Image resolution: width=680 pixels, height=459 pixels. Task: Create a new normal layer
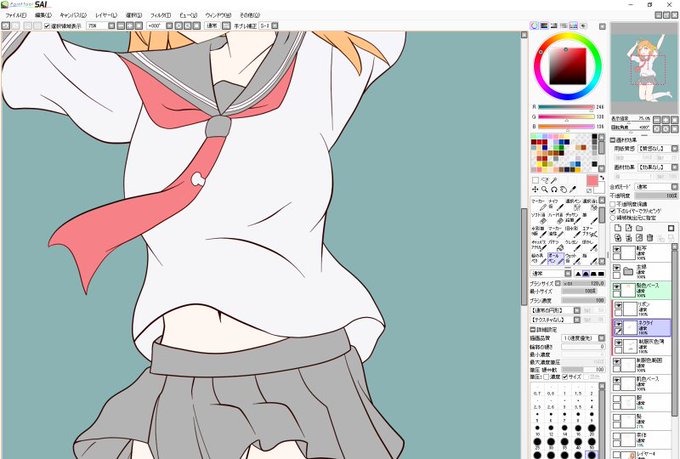[618, 228]
